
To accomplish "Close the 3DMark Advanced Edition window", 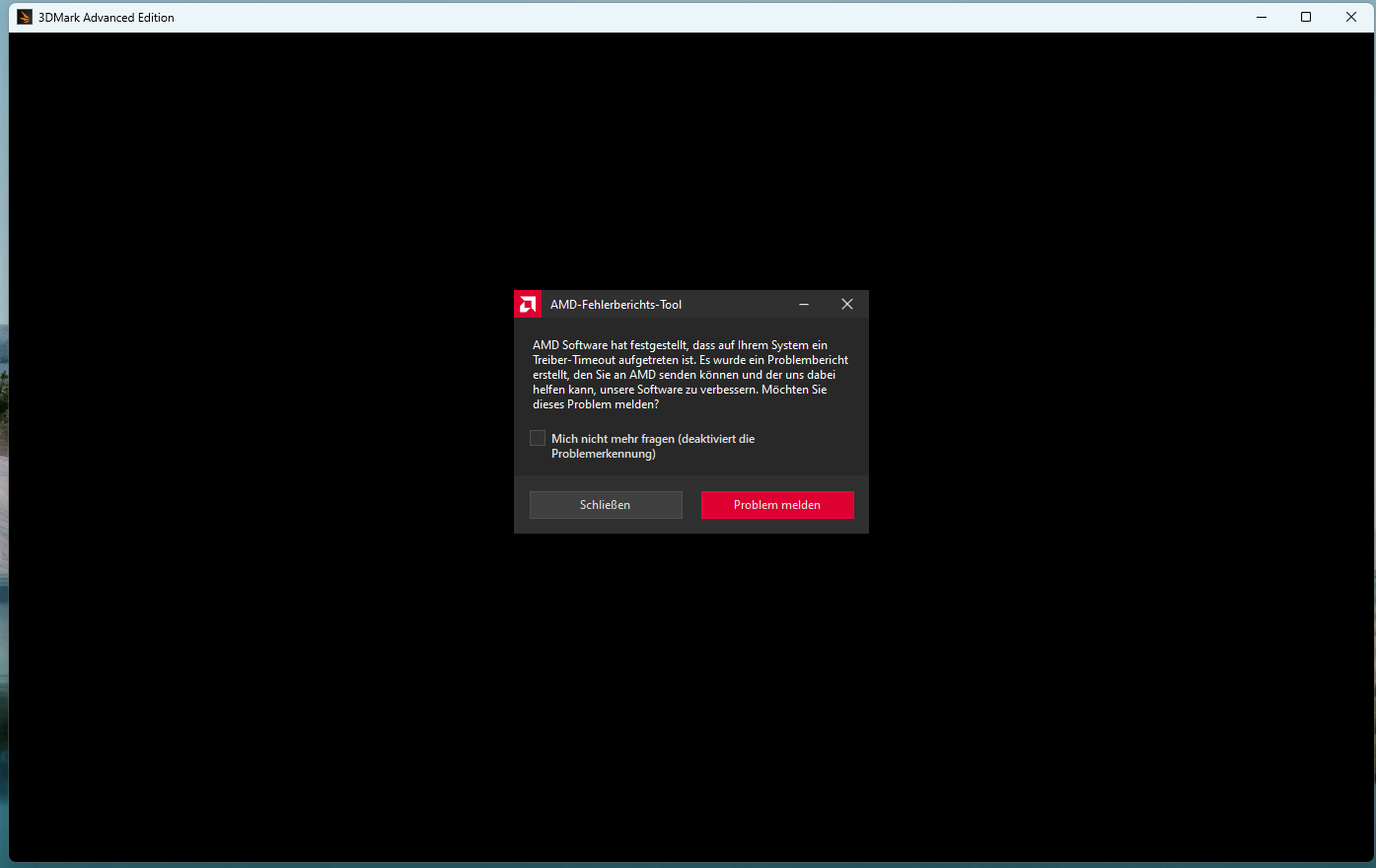I will point(1351,17).
